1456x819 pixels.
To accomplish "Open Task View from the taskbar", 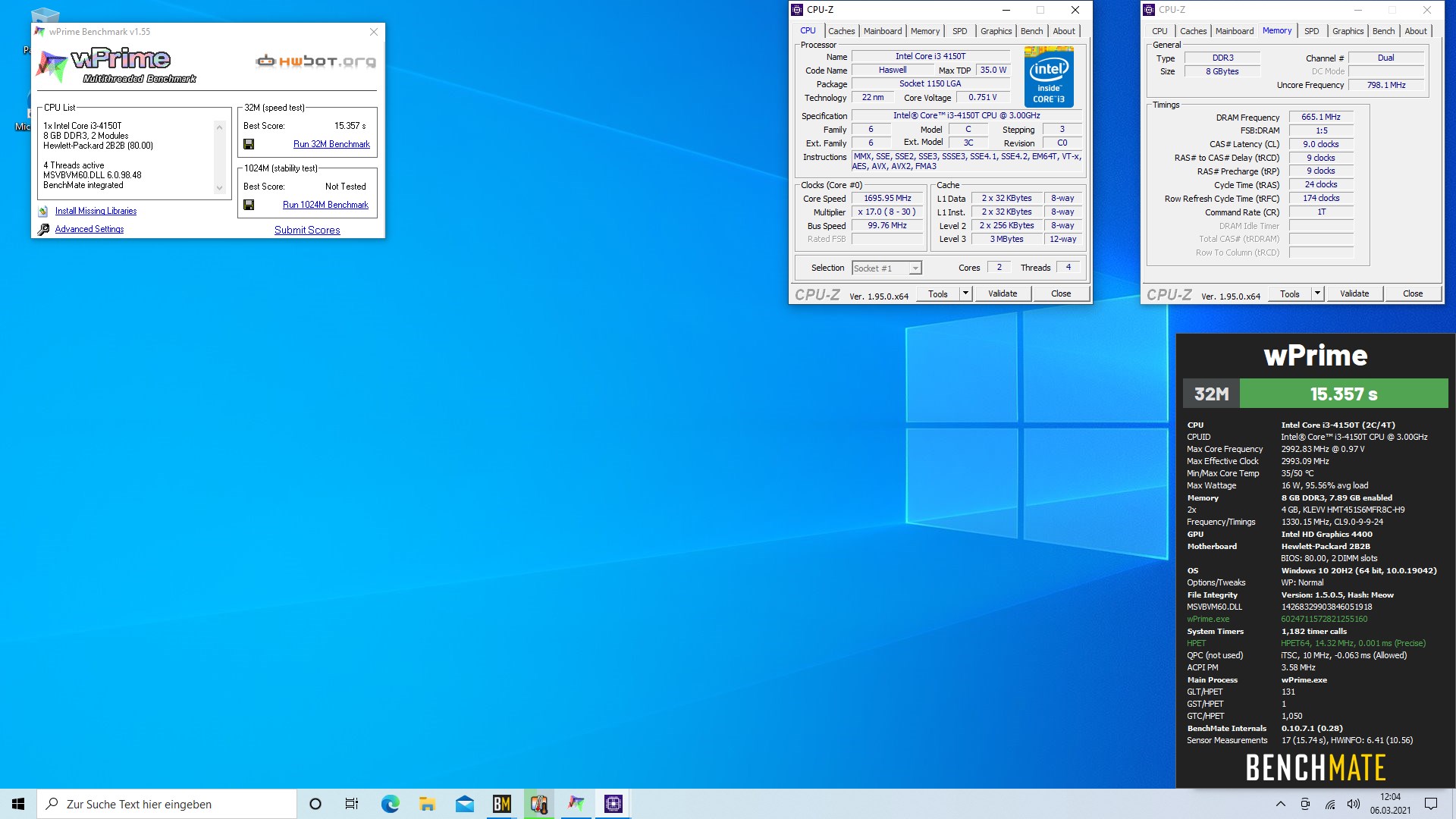I will pos(352,804).
